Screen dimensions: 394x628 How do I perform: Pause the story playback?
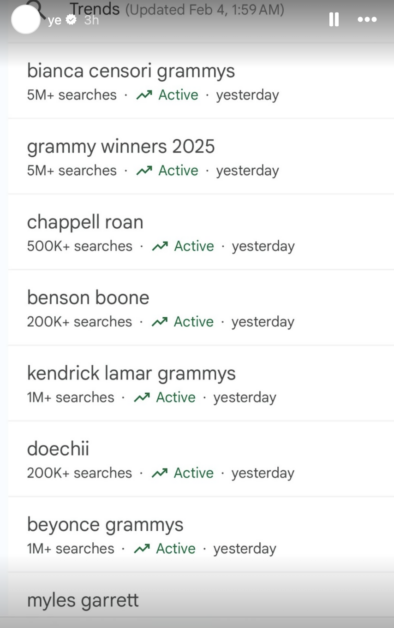[x=334, y=19]
